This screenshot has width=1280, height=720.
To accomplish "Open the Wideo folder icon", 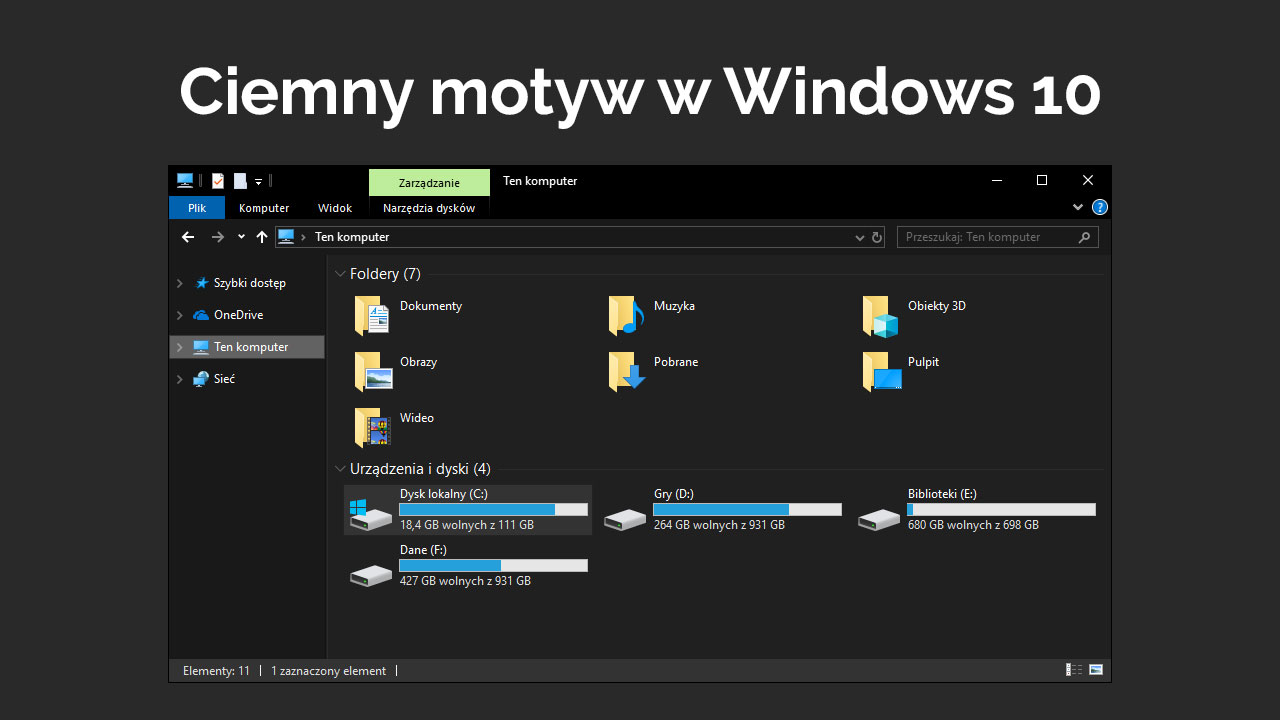I will pyautogui.click(x=372, y=428).
